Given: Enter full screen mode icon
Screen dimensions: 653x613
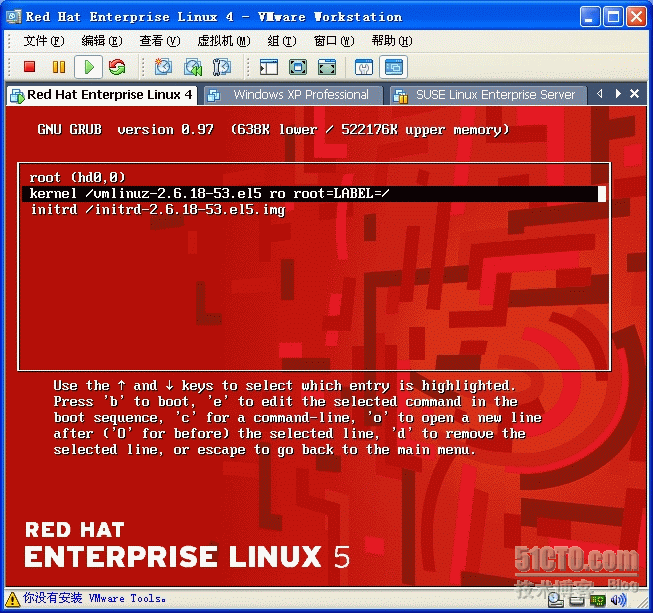Looking at the screenshot, I should pos(327,67).
